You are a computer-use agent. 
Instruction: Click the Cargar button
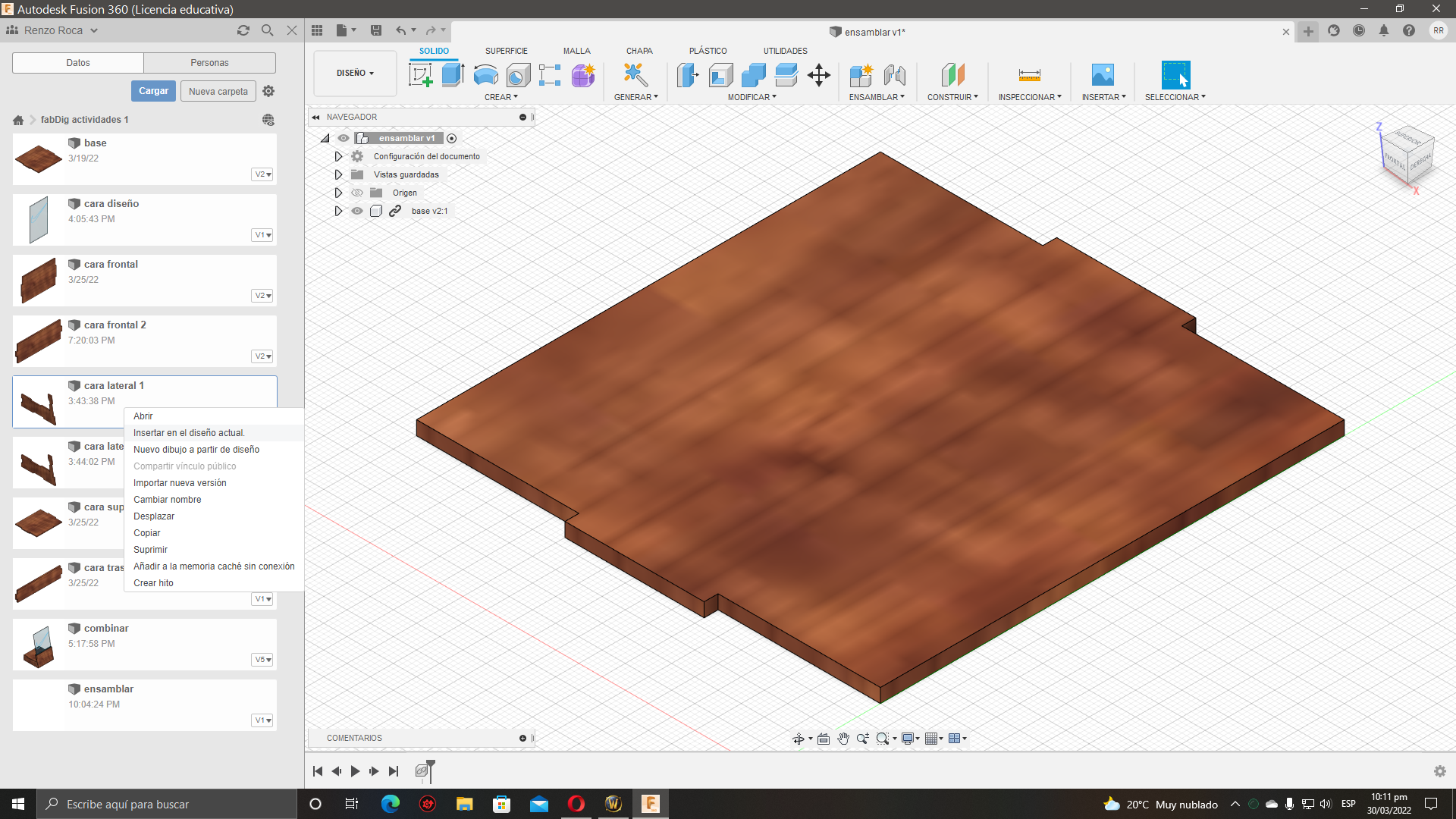tap(153, 91)
